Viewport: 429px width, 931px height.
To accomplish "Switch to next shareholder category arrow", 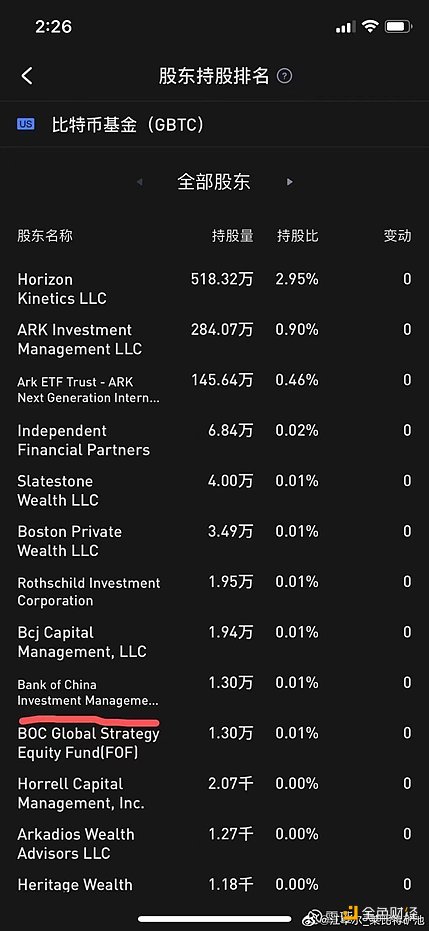I will click(x=290, y=182).
